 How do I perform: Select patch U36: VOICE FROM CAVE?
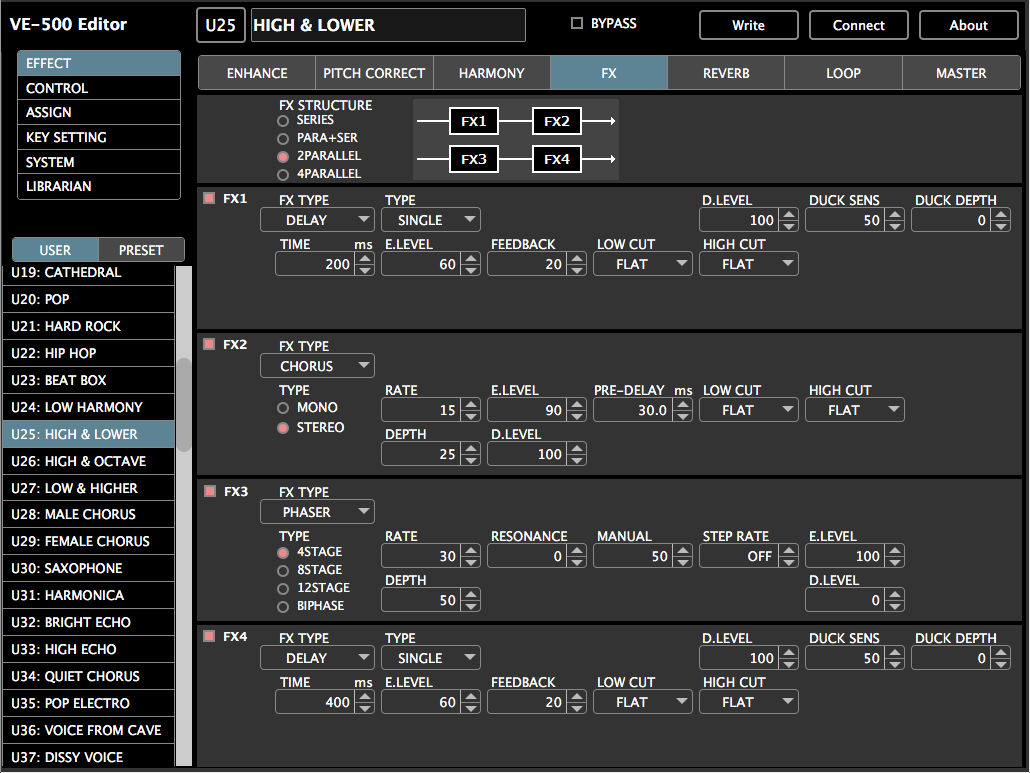coord(89,730)
